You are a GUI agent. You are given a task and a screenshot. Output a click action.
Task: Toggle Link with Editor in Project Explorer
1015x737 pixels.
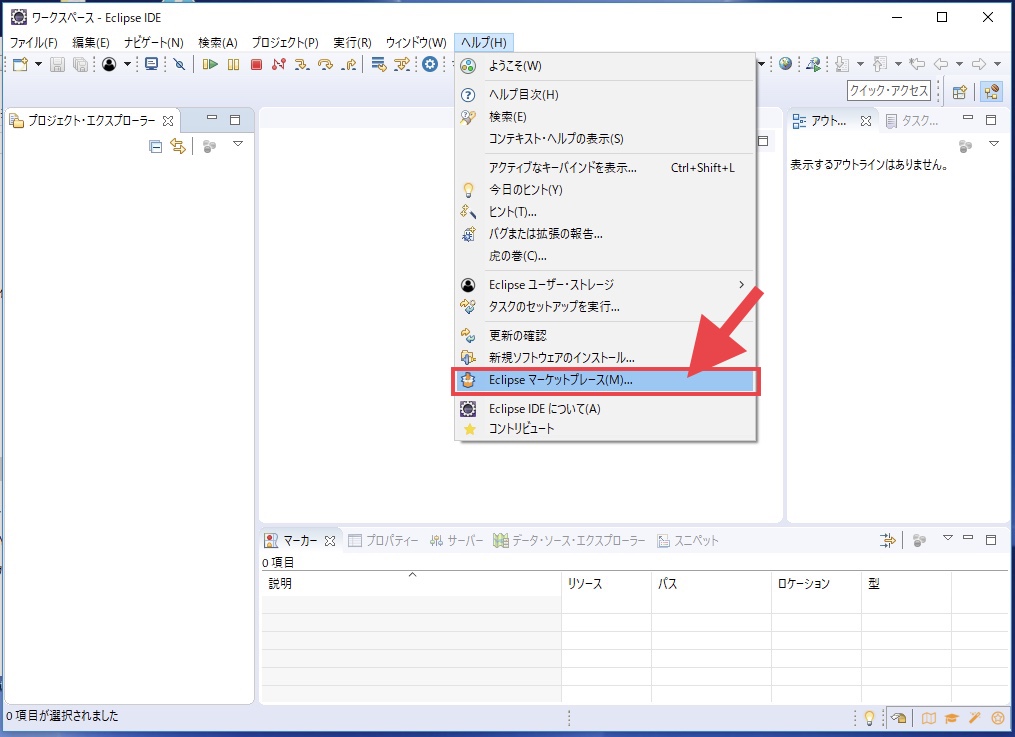177,146
